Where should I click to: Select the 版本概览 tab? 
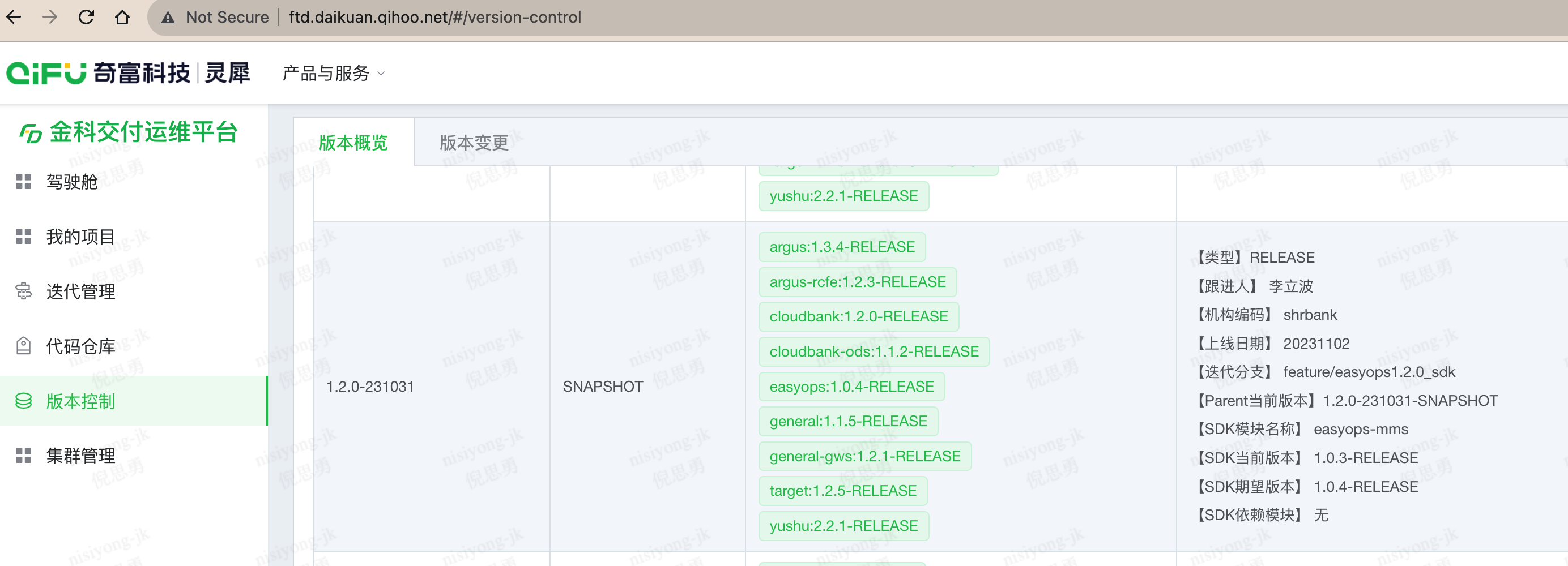tap(353, 143)
